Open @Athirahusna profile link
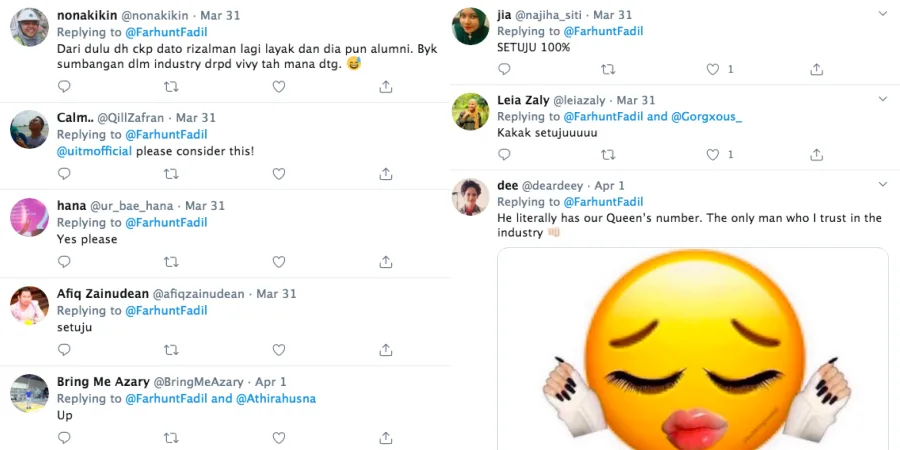Viewport: 900px width, 450px height. (276, 398)
